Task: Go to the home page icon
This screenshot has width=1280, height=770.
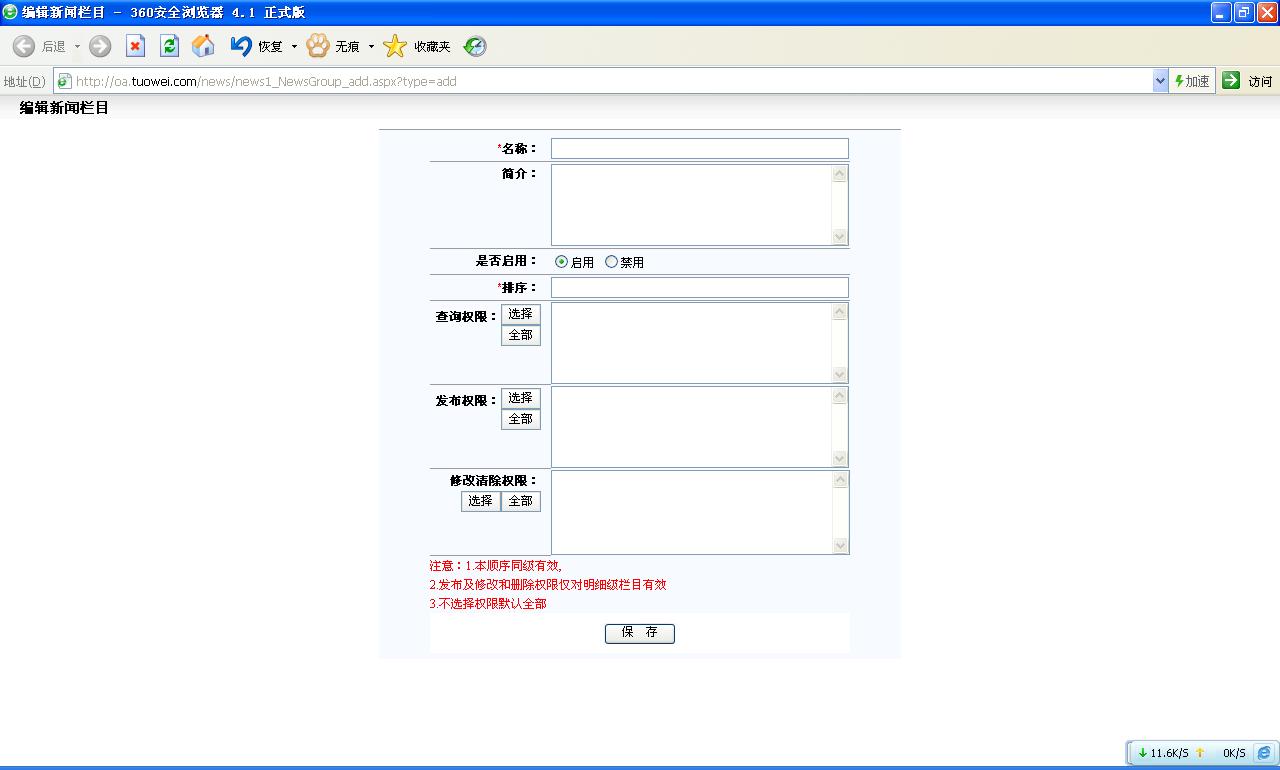Action: pyautogui.click(x=203, y=46)
